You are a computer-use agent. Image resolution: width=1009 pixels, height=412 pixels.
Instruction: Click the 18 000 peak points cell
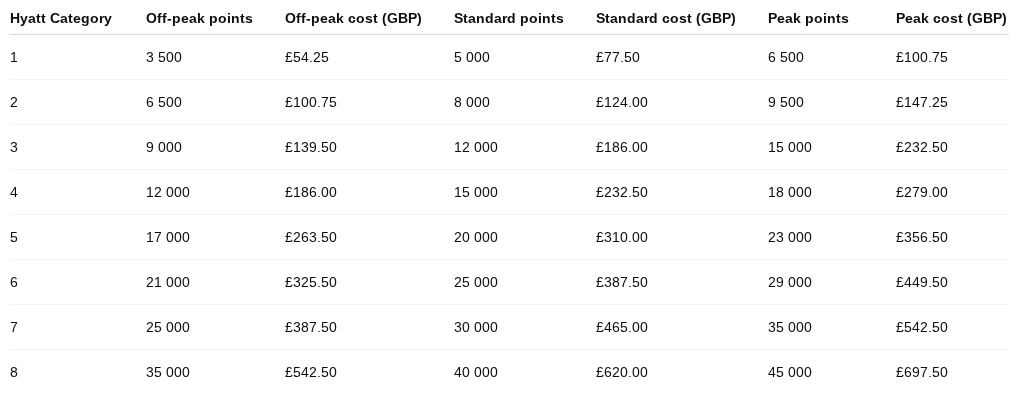(790, 192)
